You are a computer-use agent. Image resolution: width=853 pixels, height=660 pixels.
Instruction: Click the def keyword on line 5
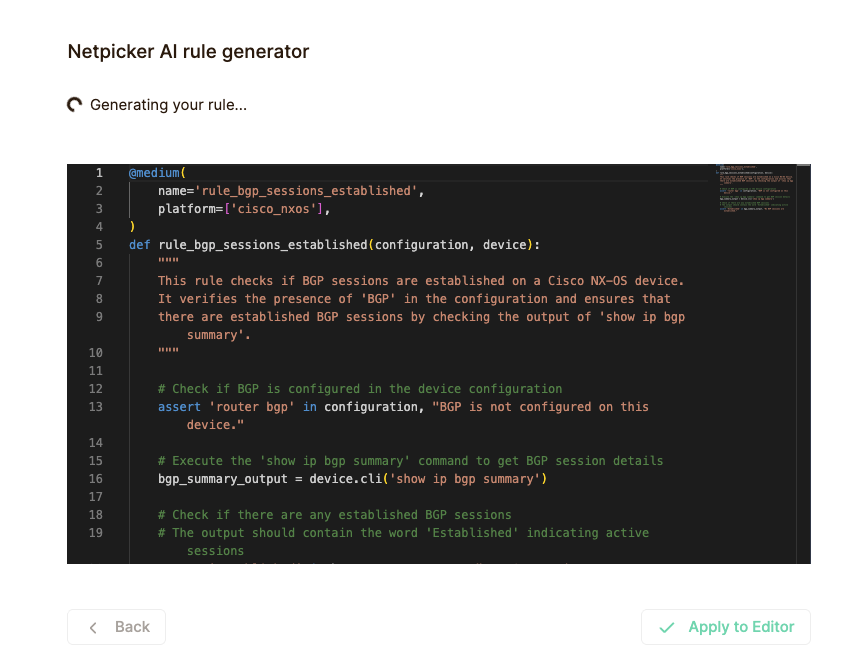coord(140,245)
